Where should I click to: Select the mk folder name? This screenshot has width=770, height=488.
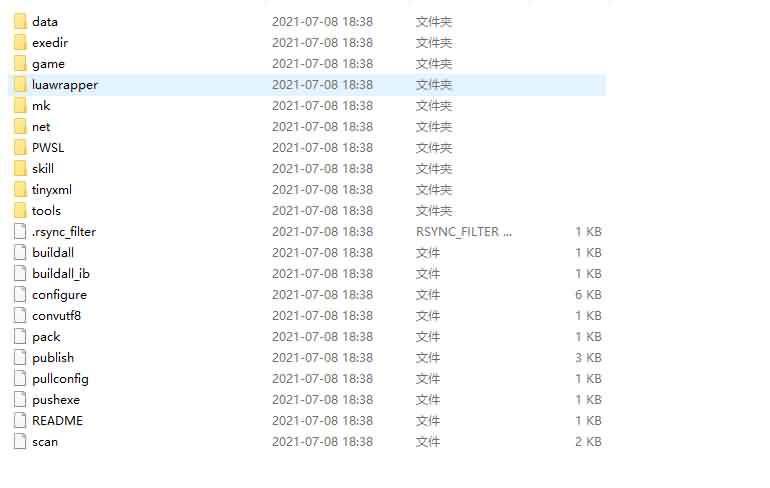coord(41,106)
